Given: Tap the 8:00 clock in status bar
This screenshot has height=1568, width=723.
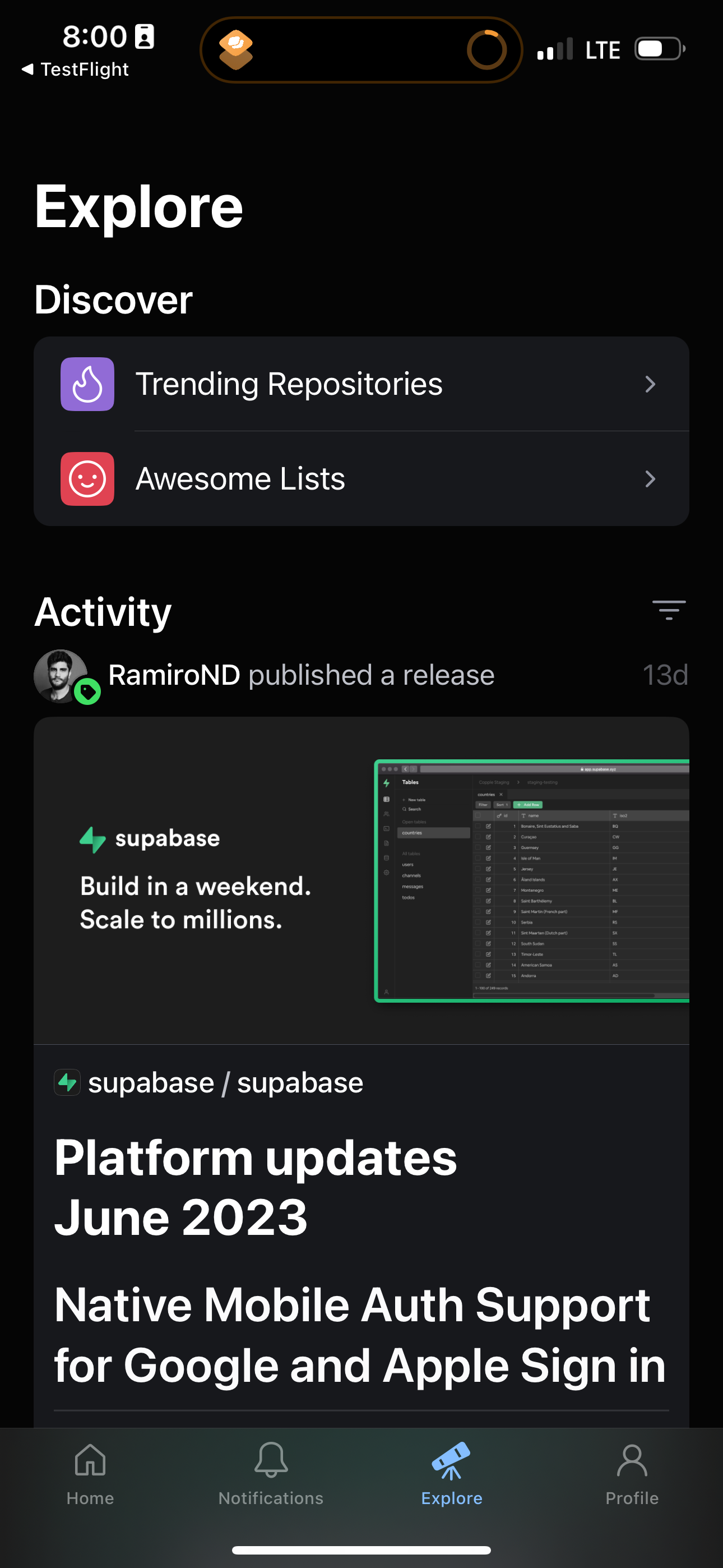Looking at the screenshot, I should point(94,36).
